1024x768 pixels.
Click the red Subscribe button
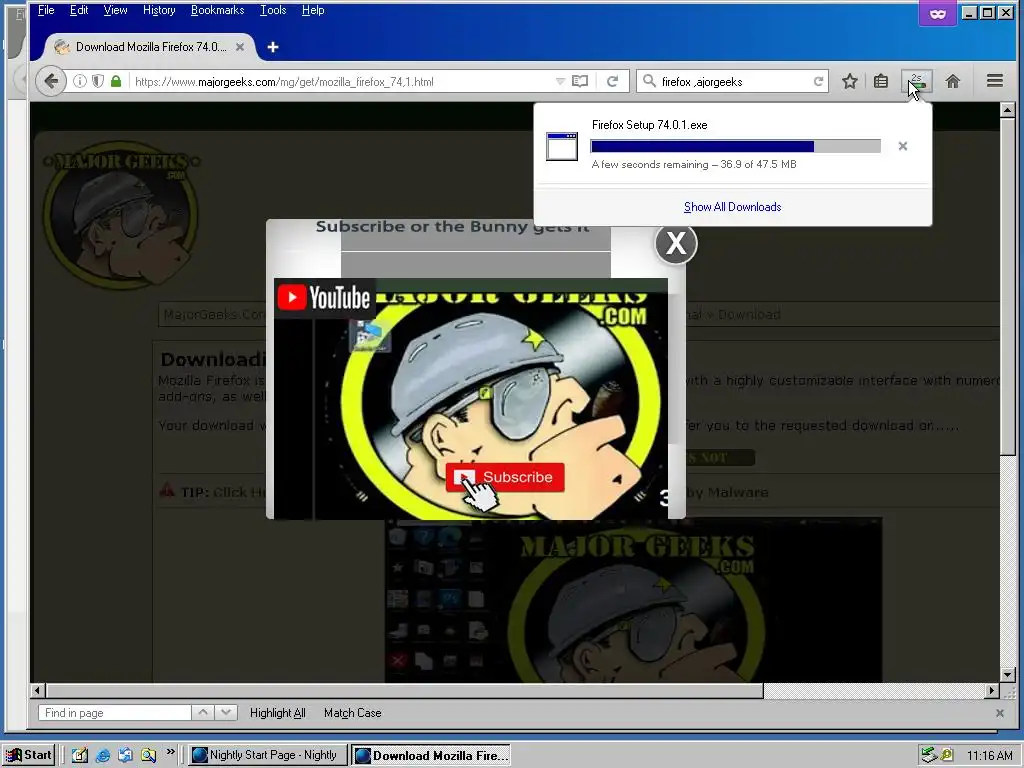(x=505, y=477)
